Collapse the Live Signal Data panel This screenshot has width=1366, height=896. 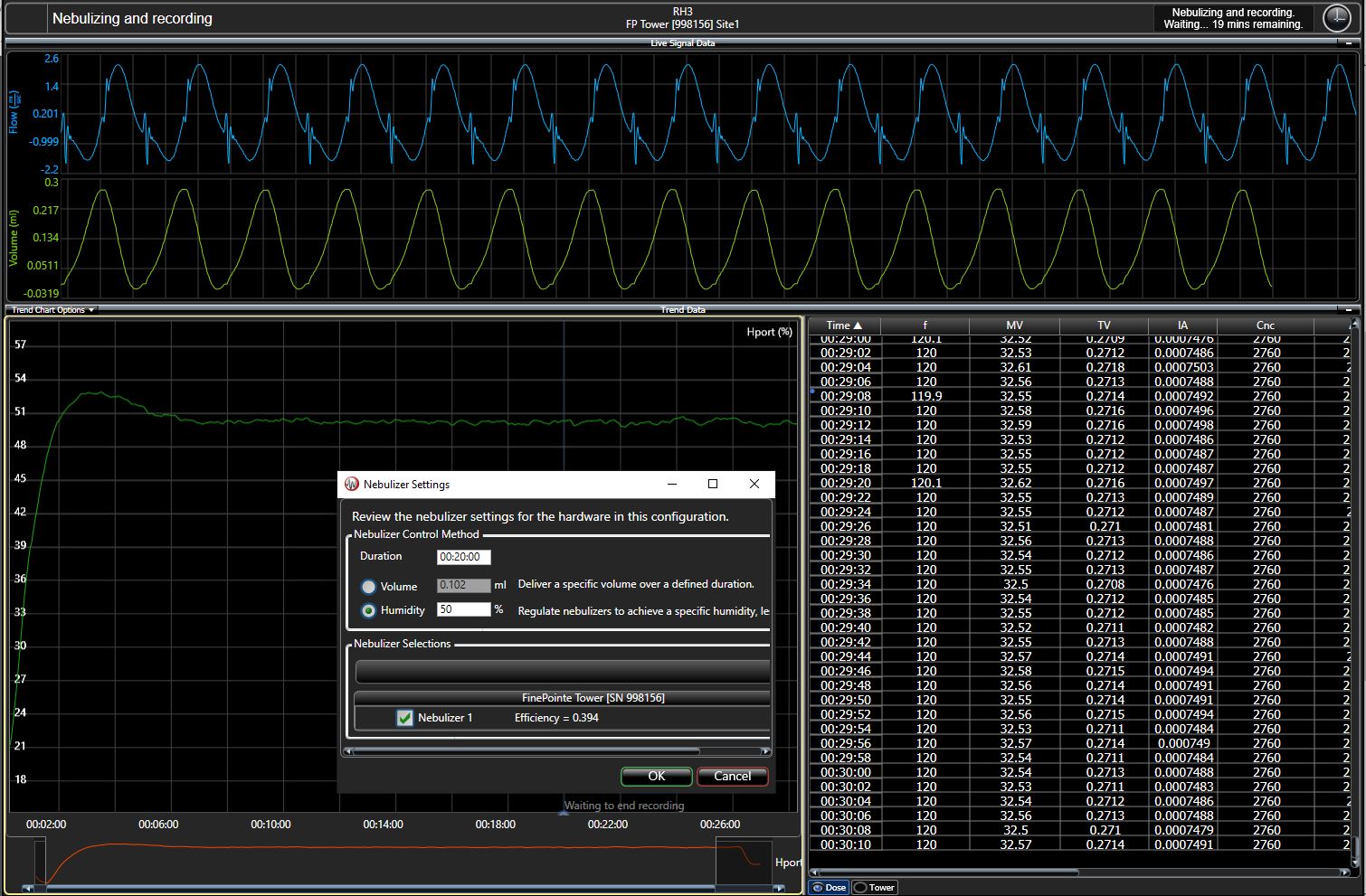(x=1350, y=42)
